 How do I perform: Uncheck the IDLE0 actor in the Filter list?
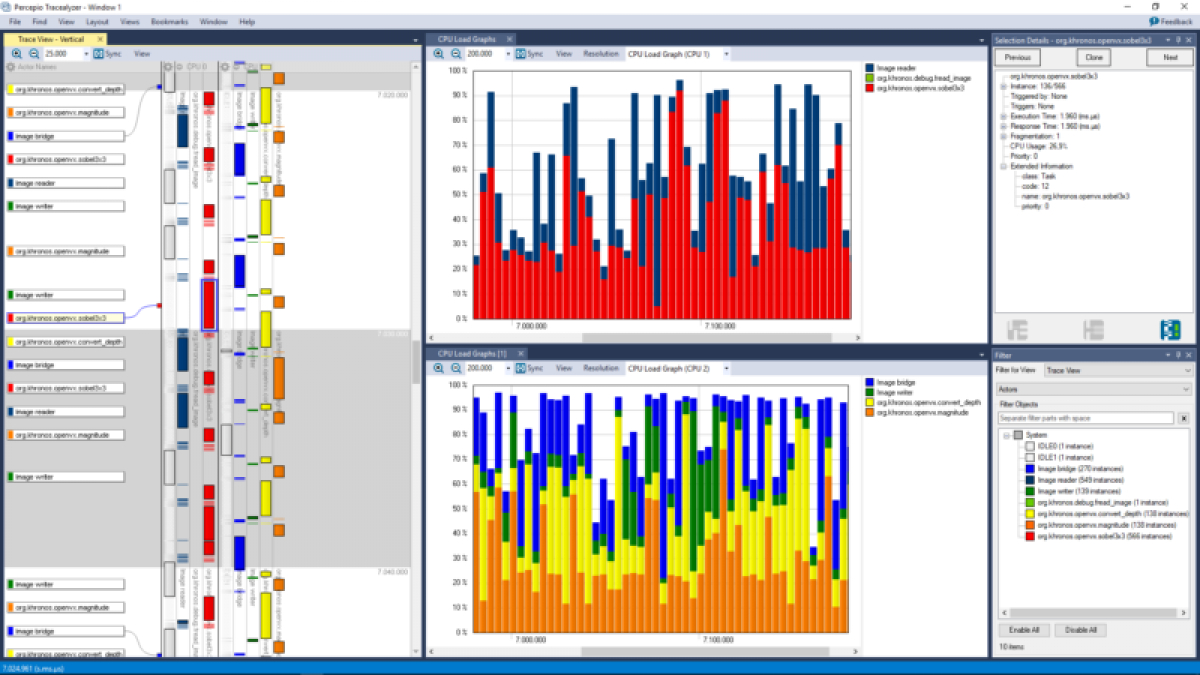tap(1031, 446)
